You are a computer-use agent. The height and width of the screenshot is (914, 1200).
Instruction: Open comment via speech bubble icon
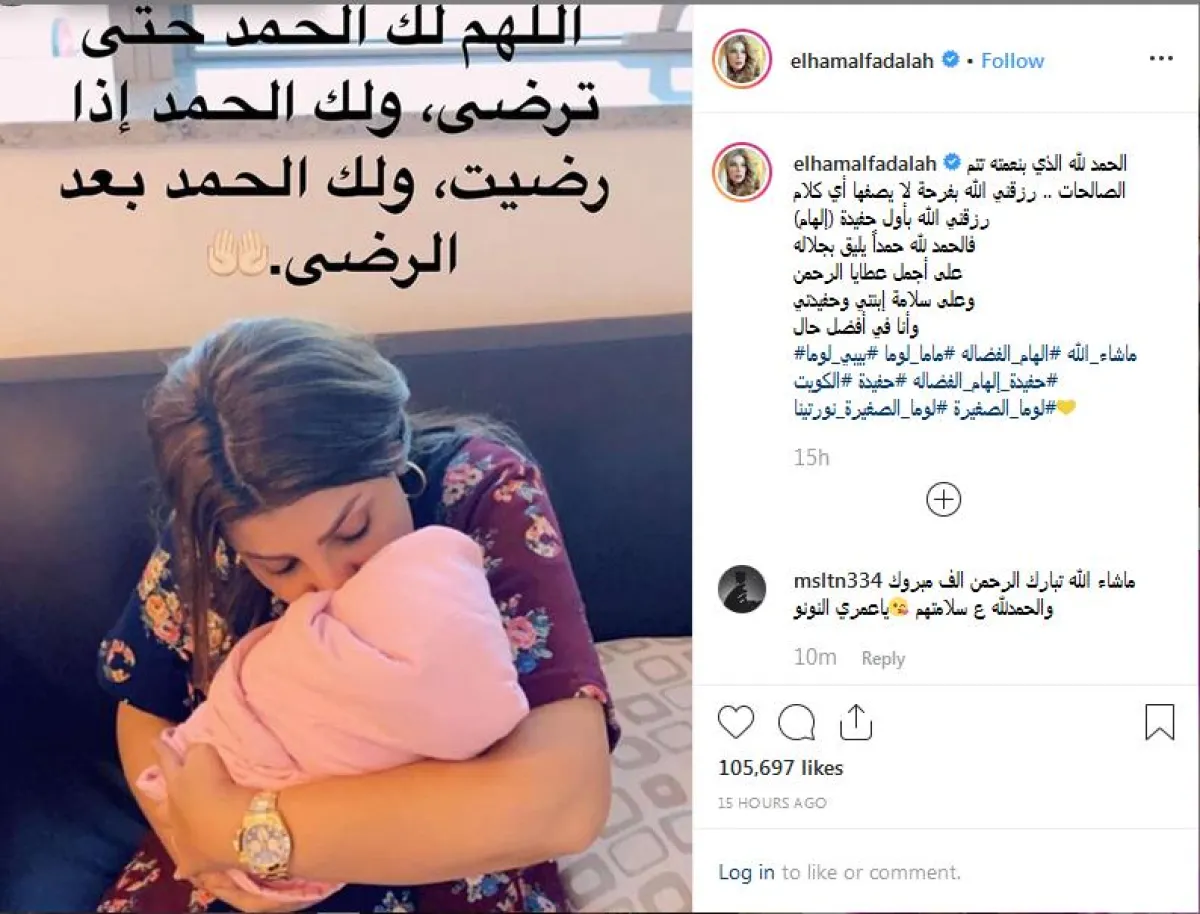tap(796, 721)
